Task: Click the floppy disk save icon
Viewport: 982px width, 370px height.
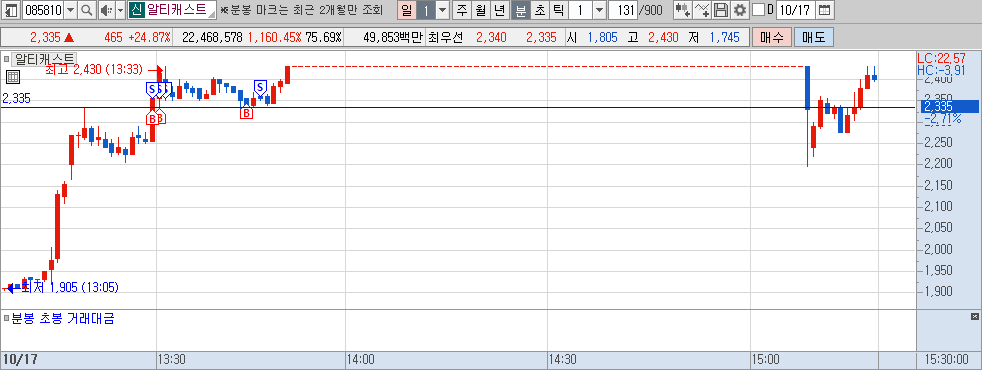Action: [721, 10]
